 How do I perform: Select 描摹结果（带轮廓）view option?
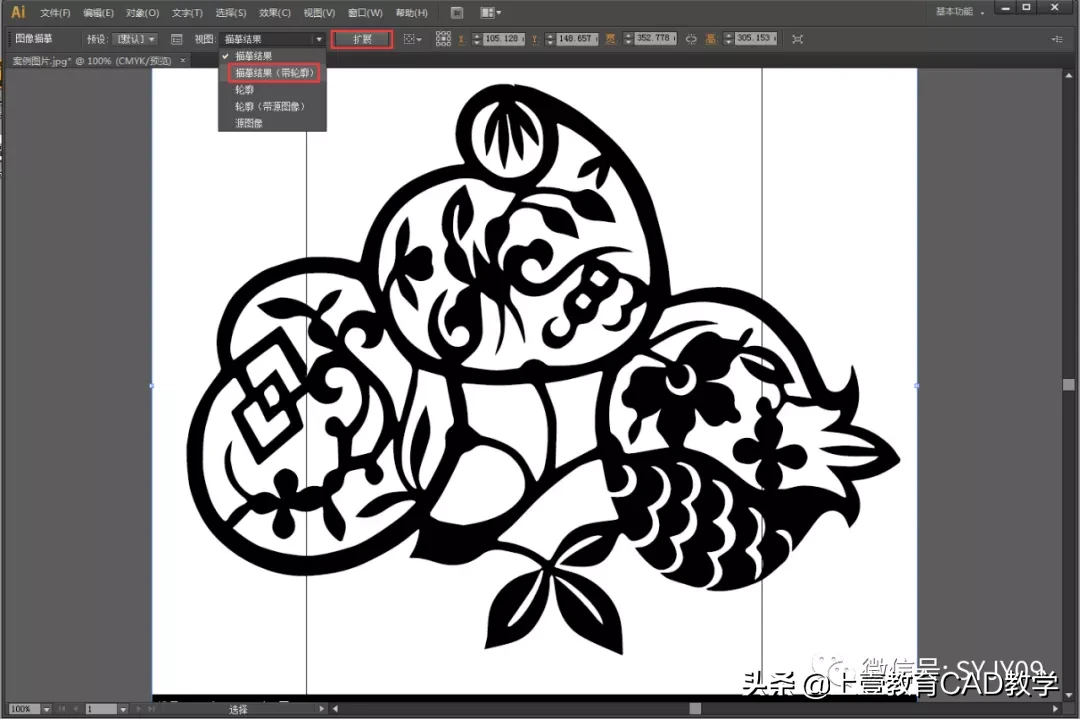pos(274,72)
